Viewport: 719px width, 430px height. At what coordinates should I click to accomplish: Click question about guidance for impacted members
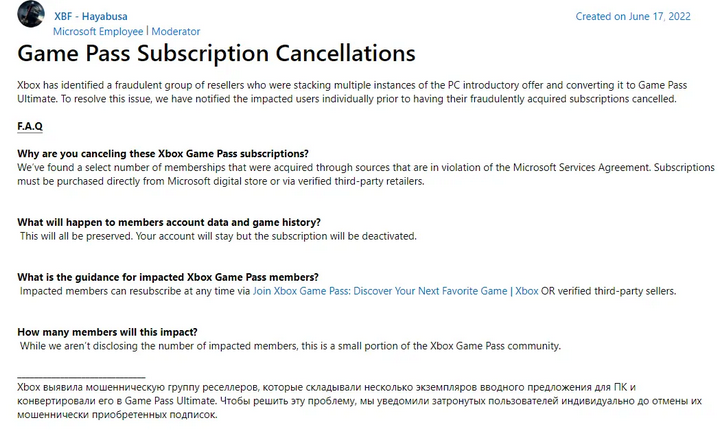pos(168,277)
